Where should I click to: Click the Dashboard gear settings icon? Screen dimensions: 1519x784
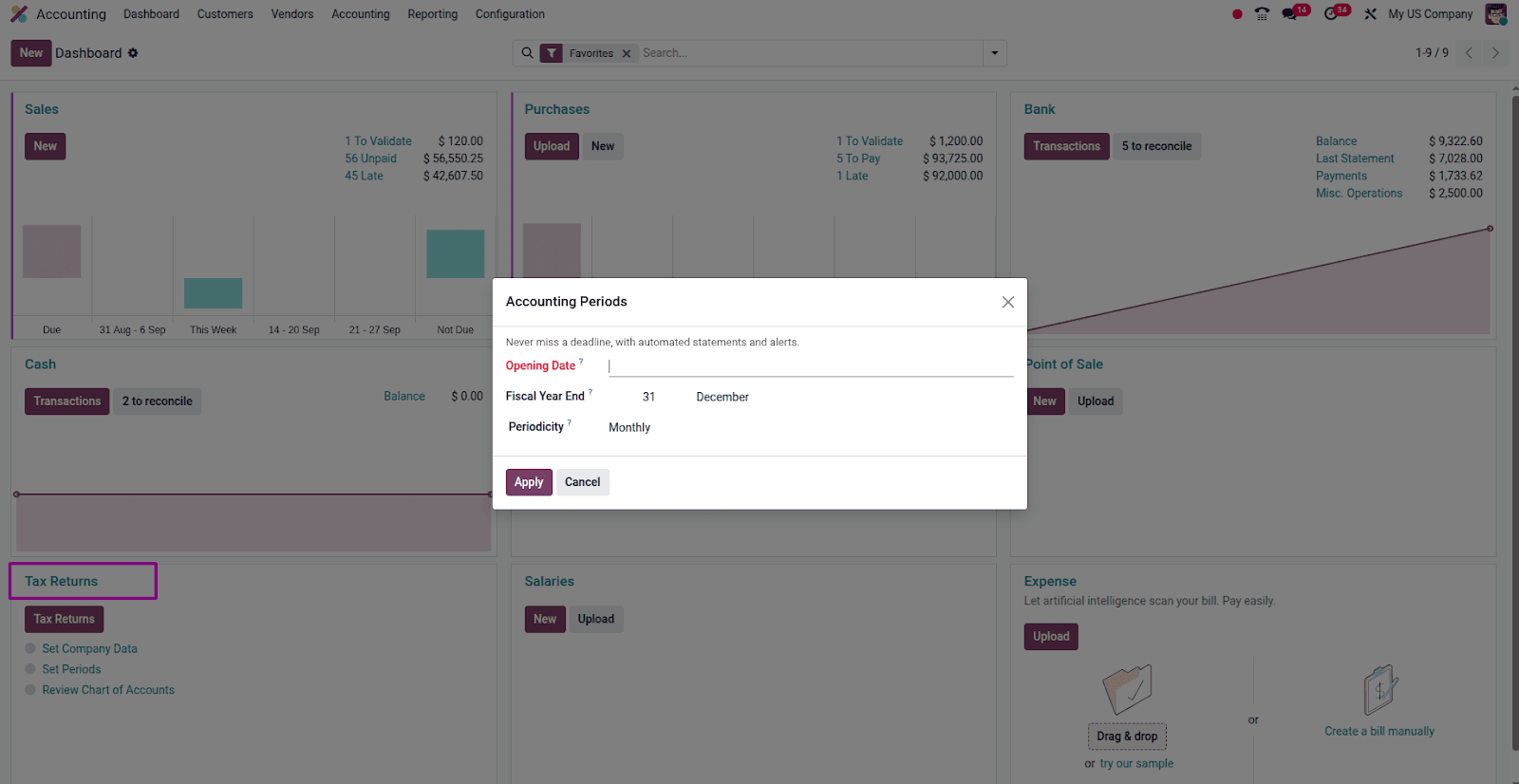pyautogui.click(x=133, y=53)
